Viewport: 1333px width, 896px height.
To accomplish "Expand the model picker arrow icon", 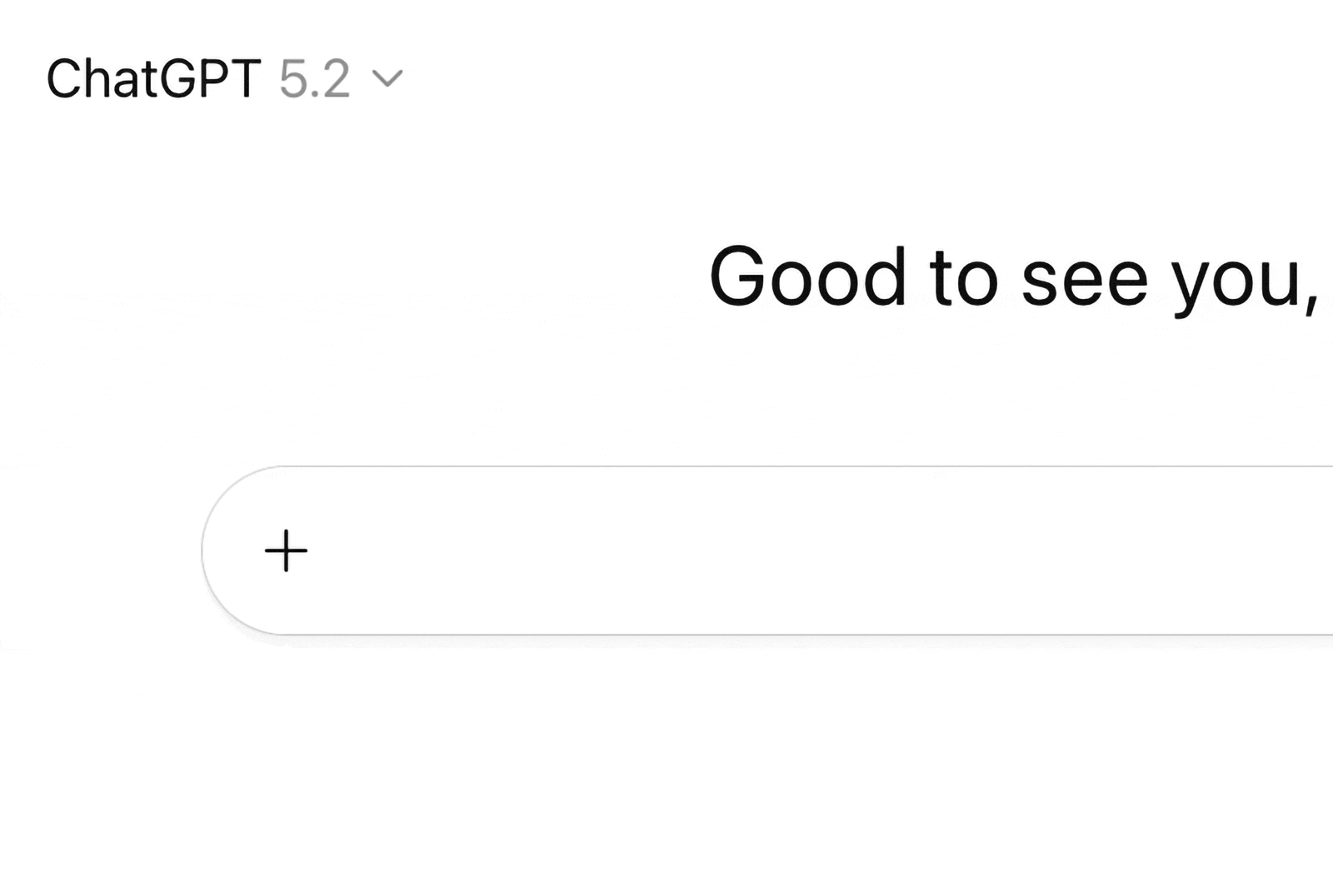I will coord(387,79).
